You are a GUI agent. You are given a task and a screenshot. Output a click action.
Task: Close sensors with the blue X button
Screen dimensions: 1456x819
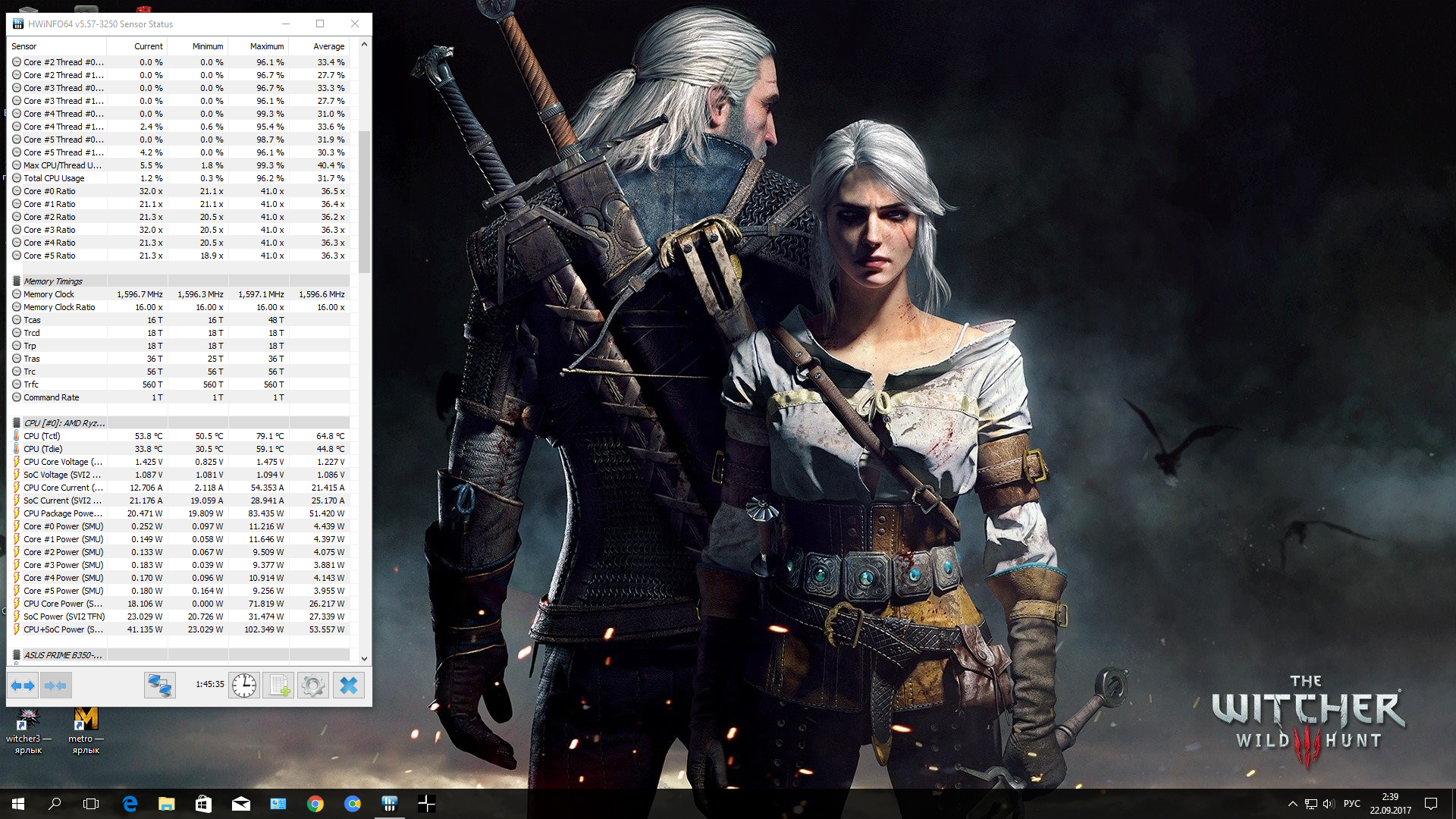point(349,686)
